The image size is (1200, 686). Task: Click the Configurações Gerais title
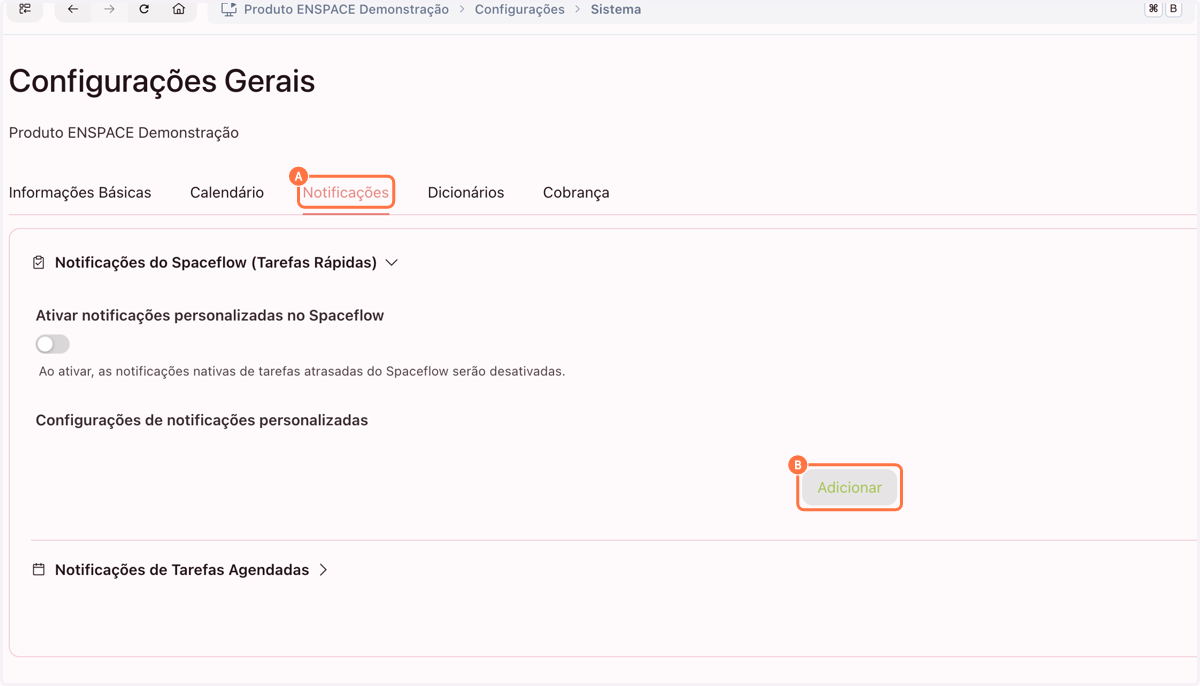[162, 81]
